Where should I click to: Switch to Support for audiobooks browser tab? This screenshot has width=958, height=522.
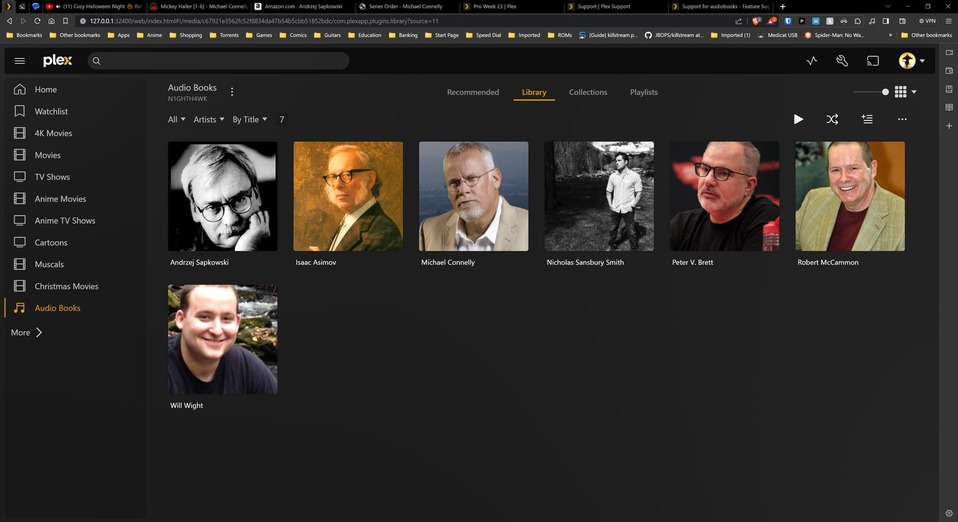click(720, 6)
